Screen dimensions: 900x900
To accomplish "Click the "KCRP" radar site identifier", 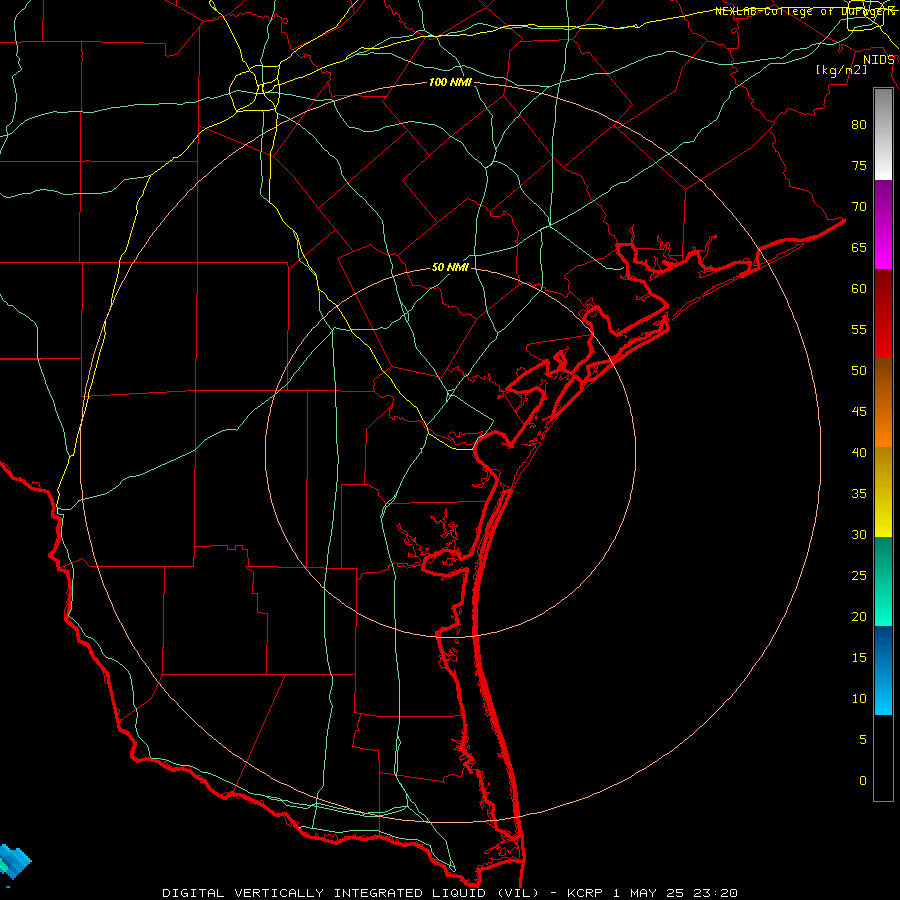I will tap(584, 893).
